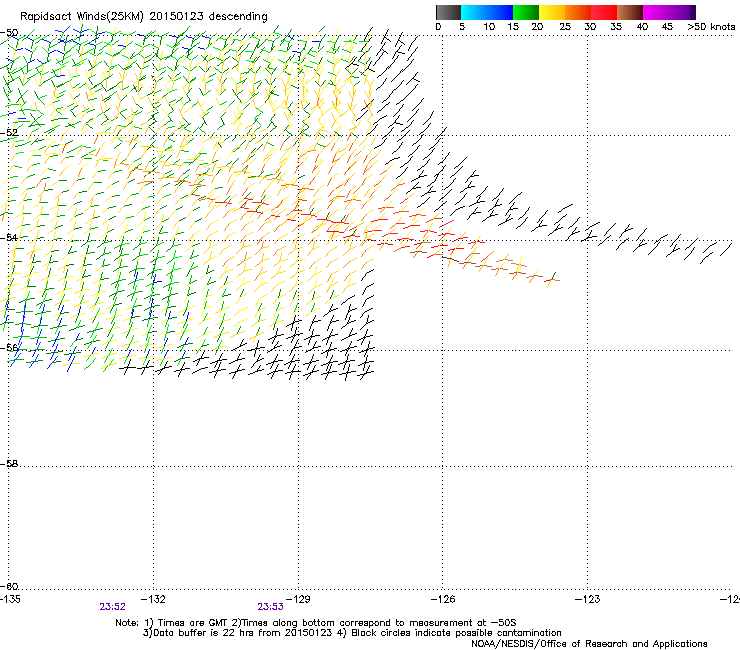Viewport: 740px width, 650px height.
Task: Click the 'Times are GMT' note line
Action: (316, 623)
